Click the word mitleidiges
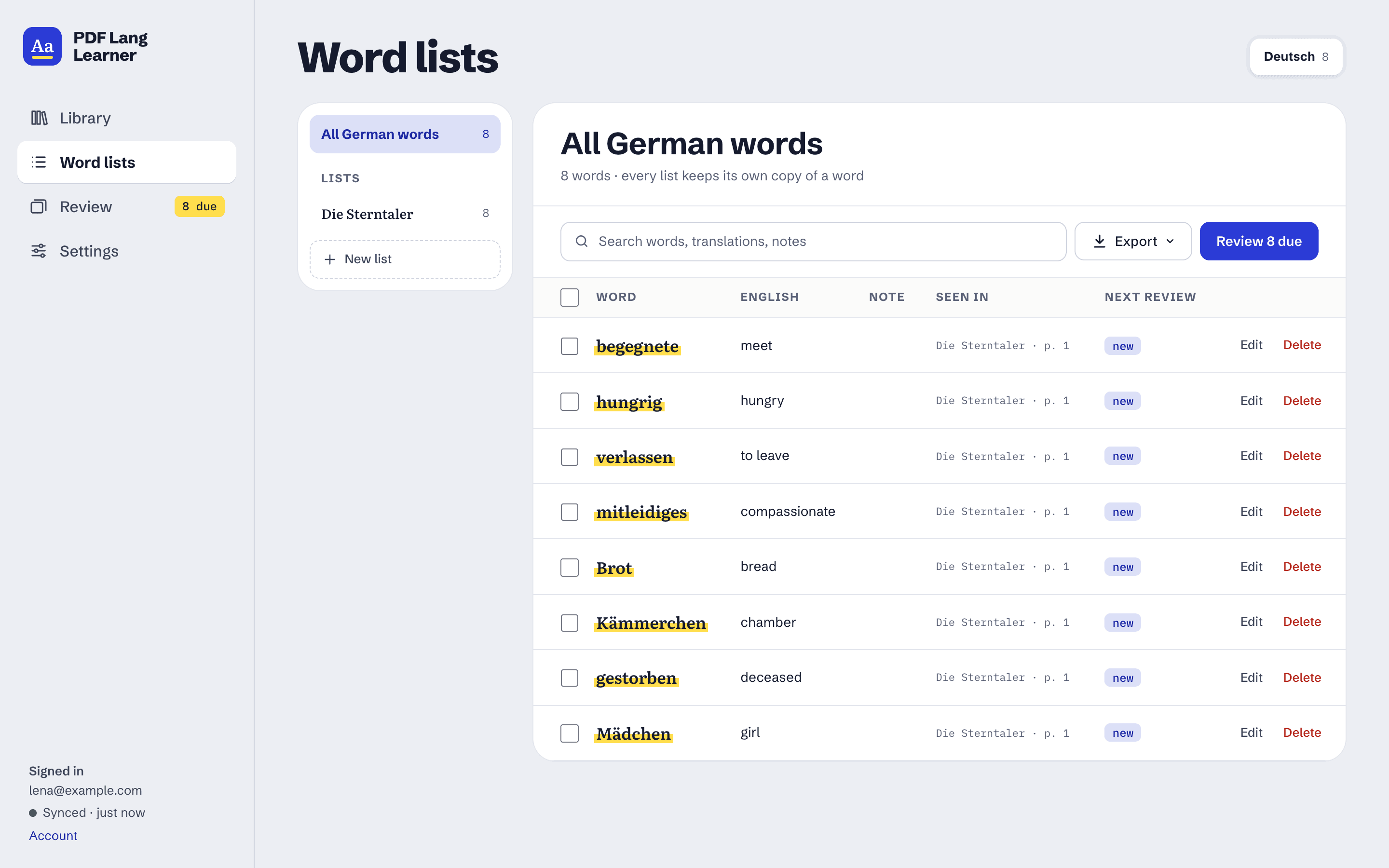Viewport: 1389px width, 868px height. (x=641, y=512)
